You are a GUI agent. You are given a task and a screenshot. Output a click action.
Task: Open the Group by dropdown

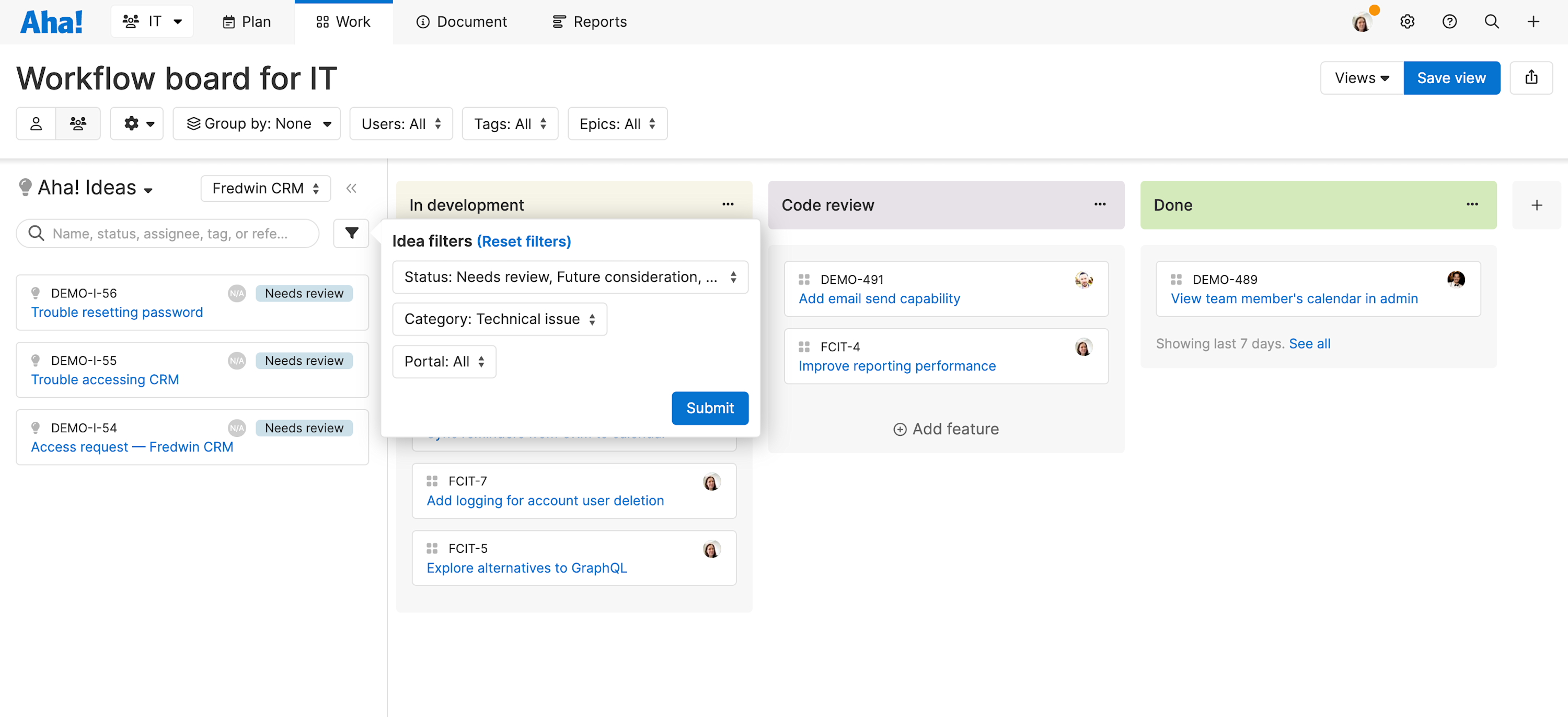[x=256, y=123]
